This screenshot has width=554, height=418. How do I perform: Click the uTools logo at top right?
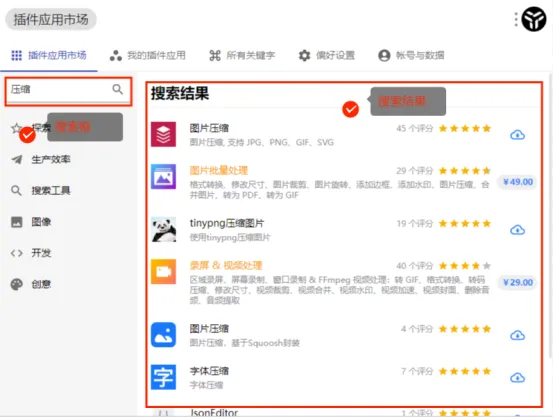click(534, 19)
